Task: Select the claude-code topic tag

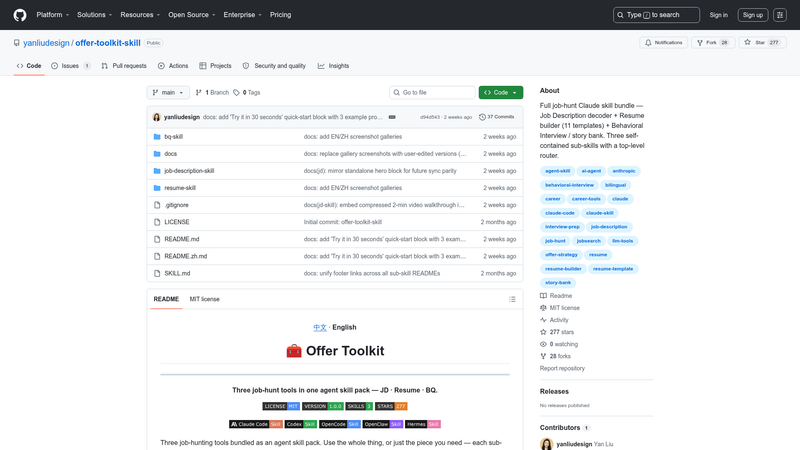Action: pos(560,213)
